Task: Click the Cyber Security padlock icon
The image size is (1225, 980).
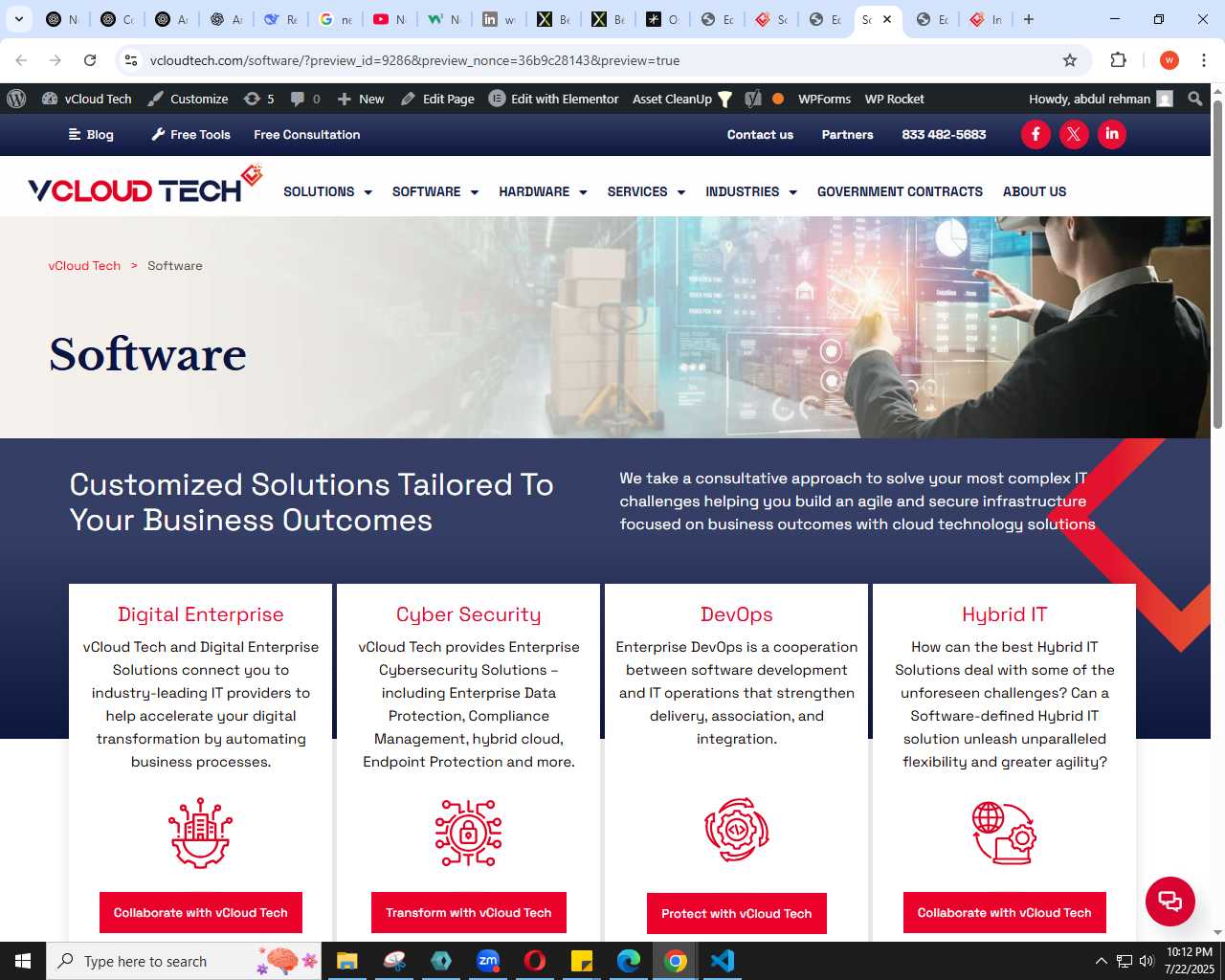Action: (x=468, y=833)
